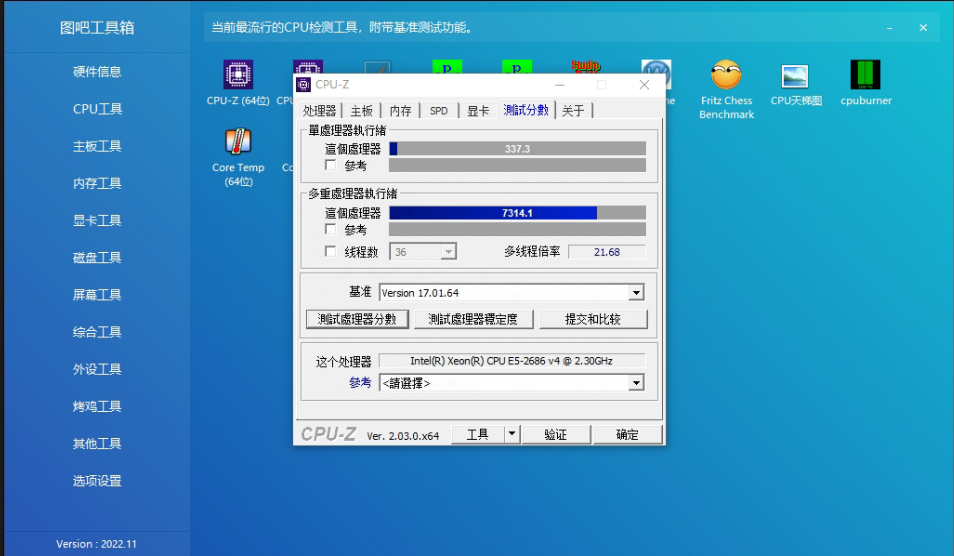The width and height of the screenshot is (954, 556).
Task: Select 其他工具 in the sidebar
Action: pyautogui.click(x=97, y=443)
